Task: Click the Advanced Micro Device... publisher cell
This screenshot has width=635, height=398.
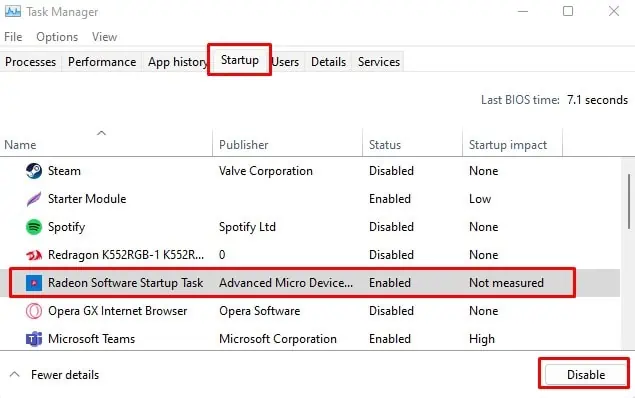Action: coord(286,283)
